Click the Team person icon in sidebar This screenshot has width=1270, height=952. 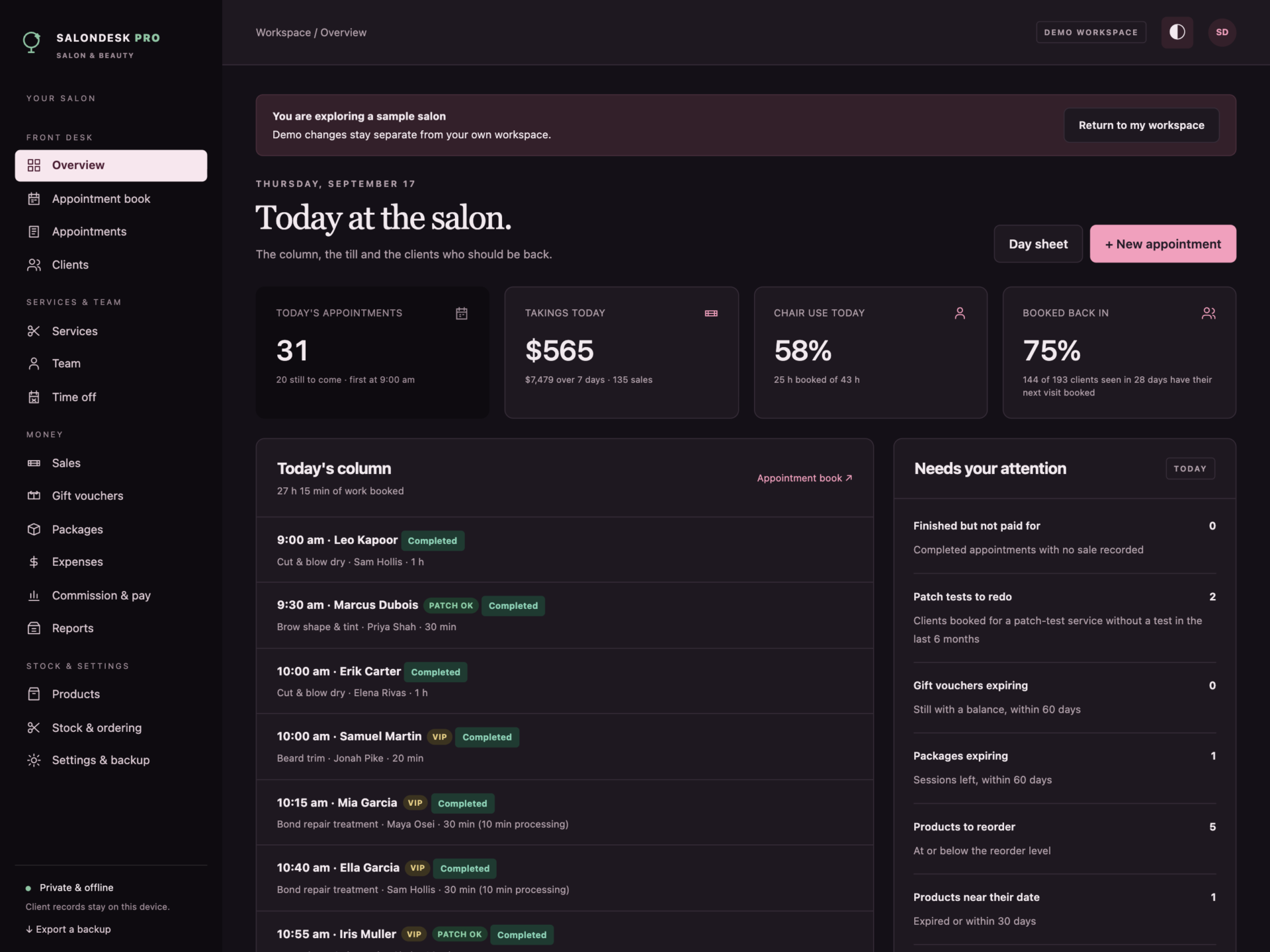coord(34,364)
